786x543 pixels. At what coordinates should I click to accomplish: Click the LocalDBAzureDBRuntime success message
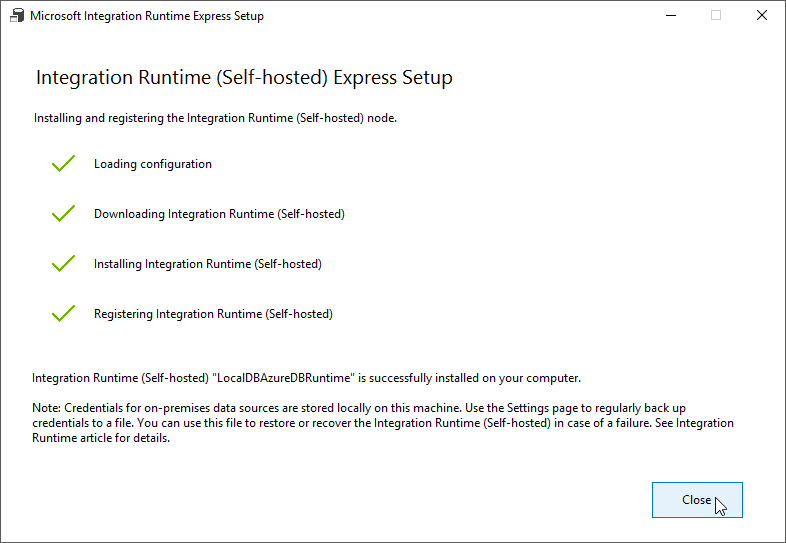pyautogui.click(x=306, y=378)
